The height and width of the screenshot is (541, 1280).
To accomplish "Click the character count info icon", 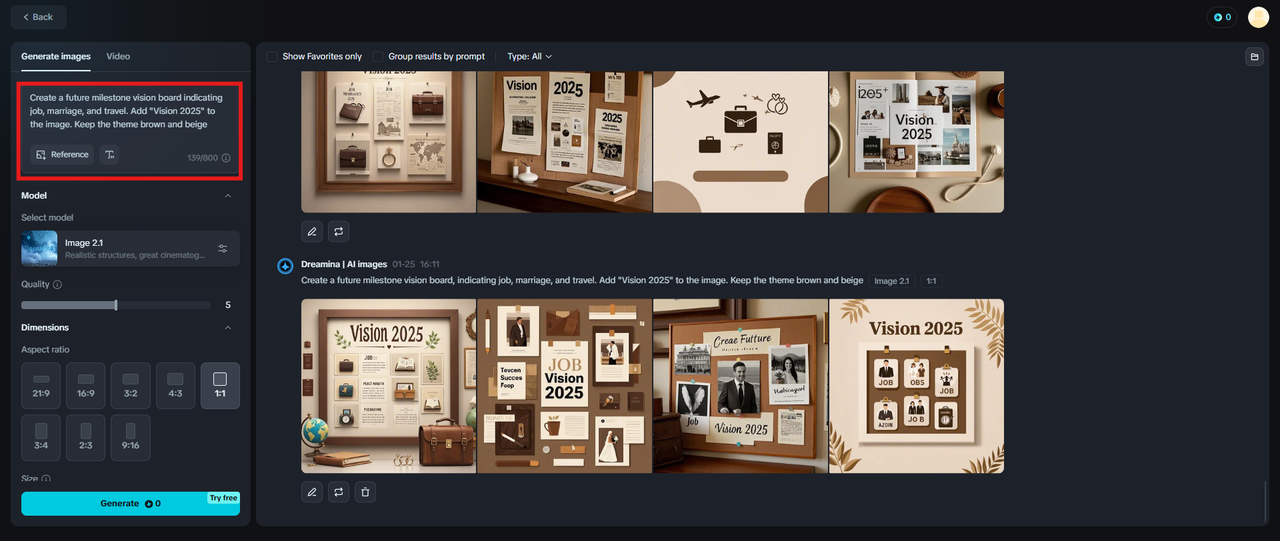I will (226, 158).
